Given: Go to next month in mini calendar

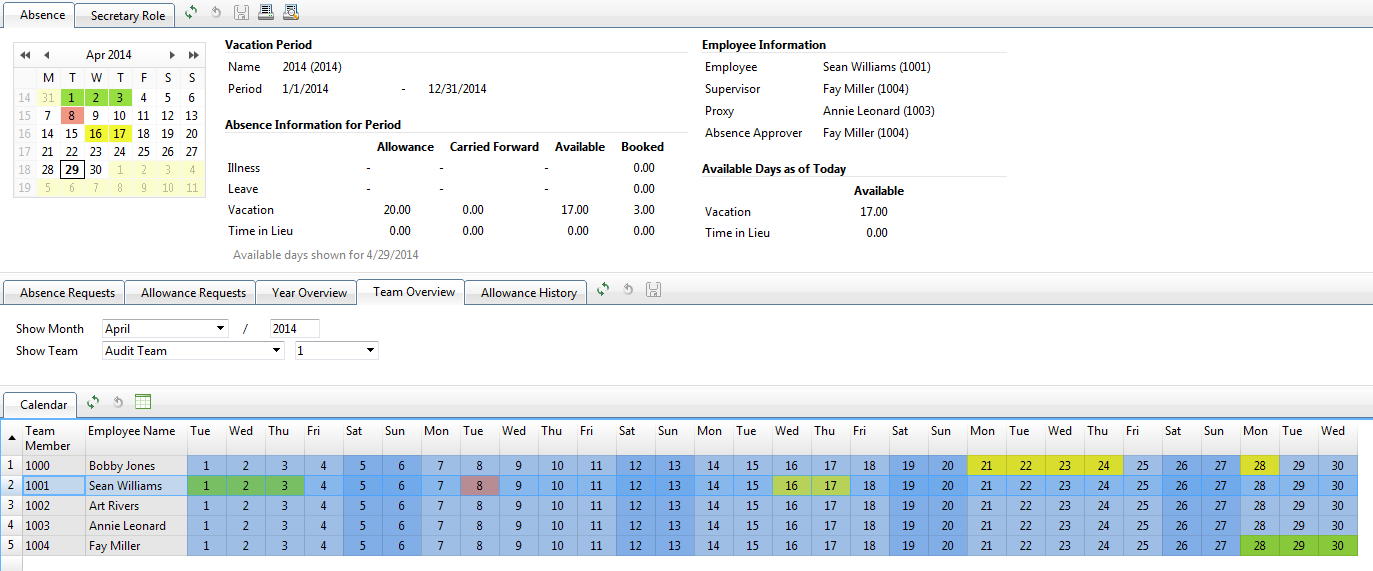Looking at the screenshot, I should 172,55.
